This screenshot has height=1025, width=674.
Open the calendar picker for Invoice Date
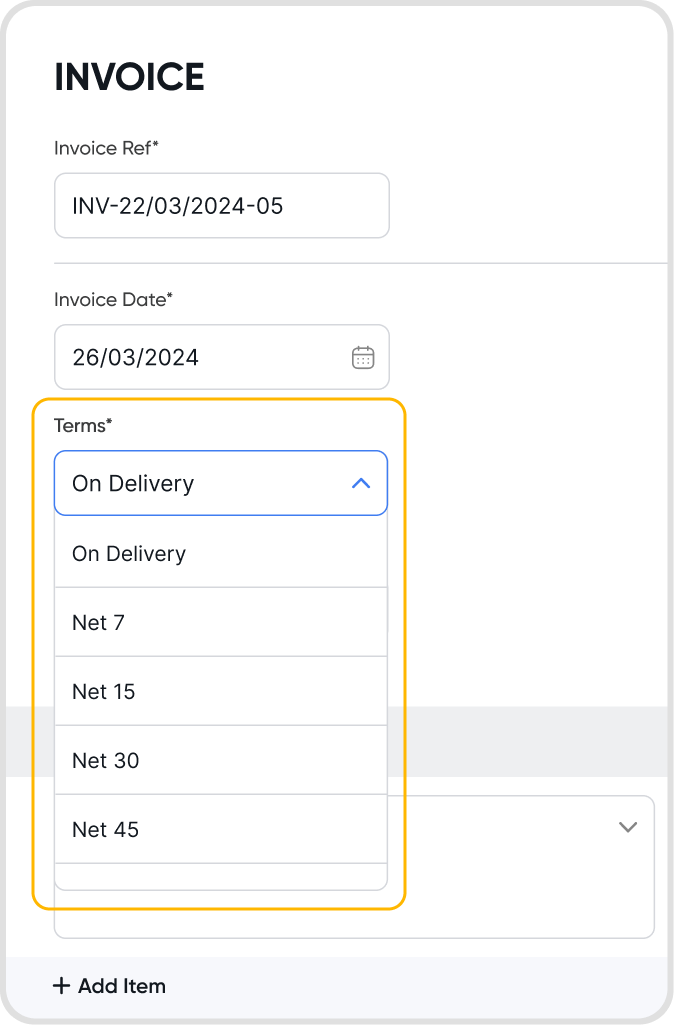click(363, 357)
